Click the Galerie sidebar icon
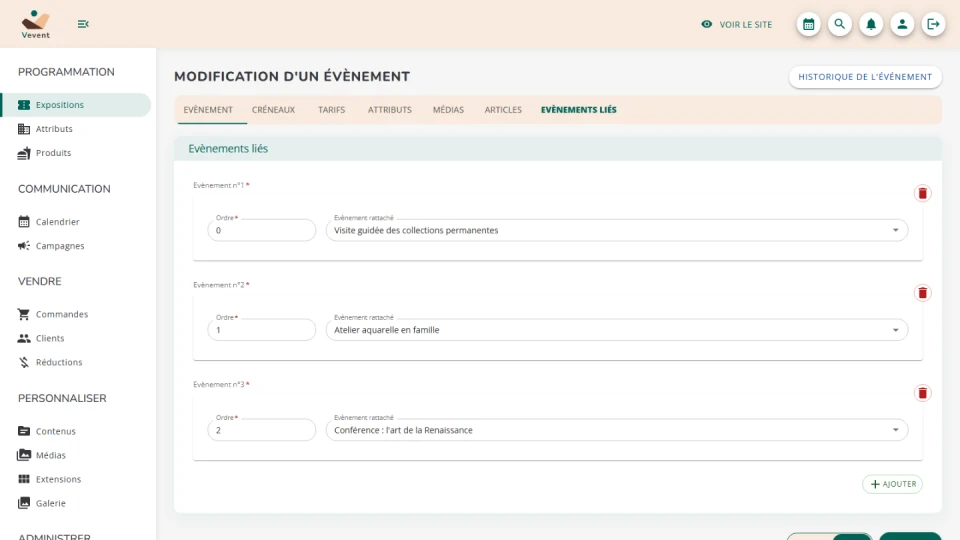The height and width of the screenshot is (540, 960). [x=24, y=503]
